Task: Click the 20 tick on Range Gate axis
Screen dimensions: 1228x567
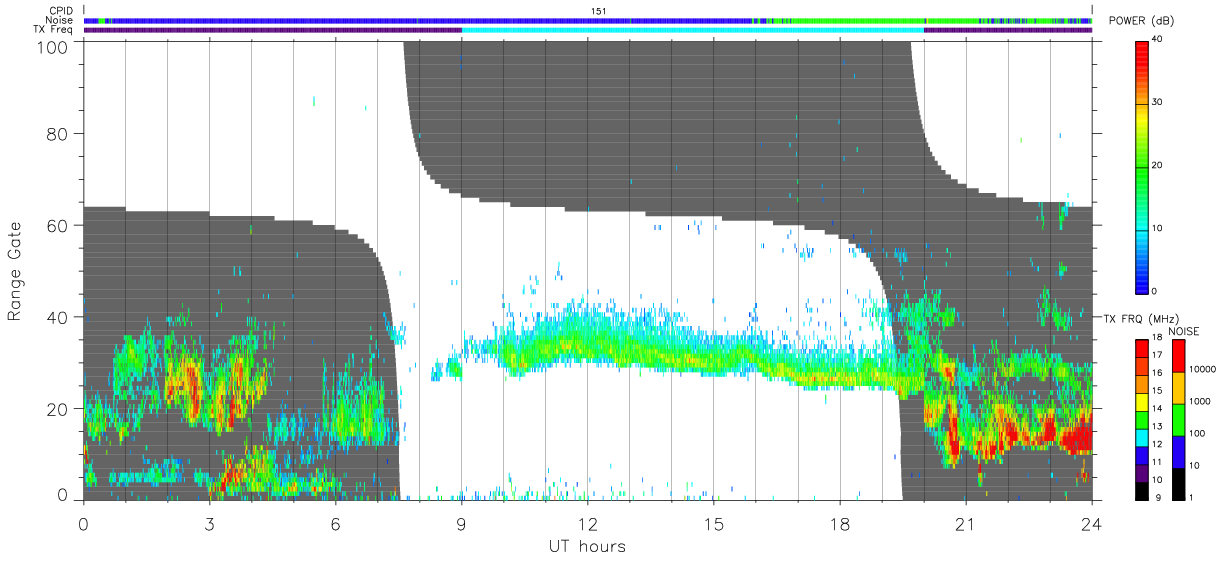Action: coord(59,409)
